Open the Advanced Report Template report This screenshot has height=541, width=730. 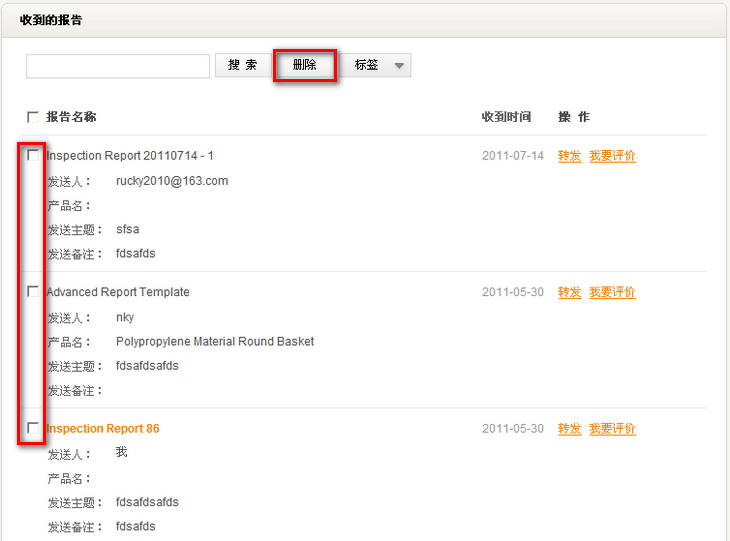click(x=118, y=292)
